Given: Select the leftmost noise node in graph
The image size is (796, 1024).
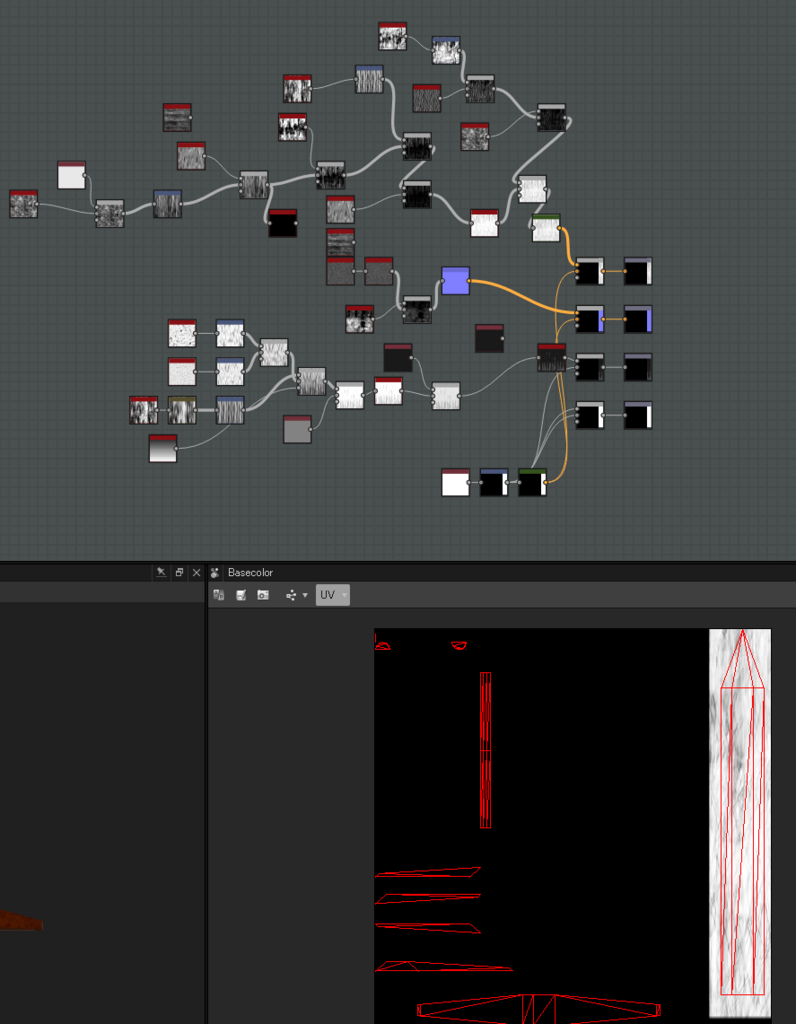Looking at the screenshot, I should point(24,204).
